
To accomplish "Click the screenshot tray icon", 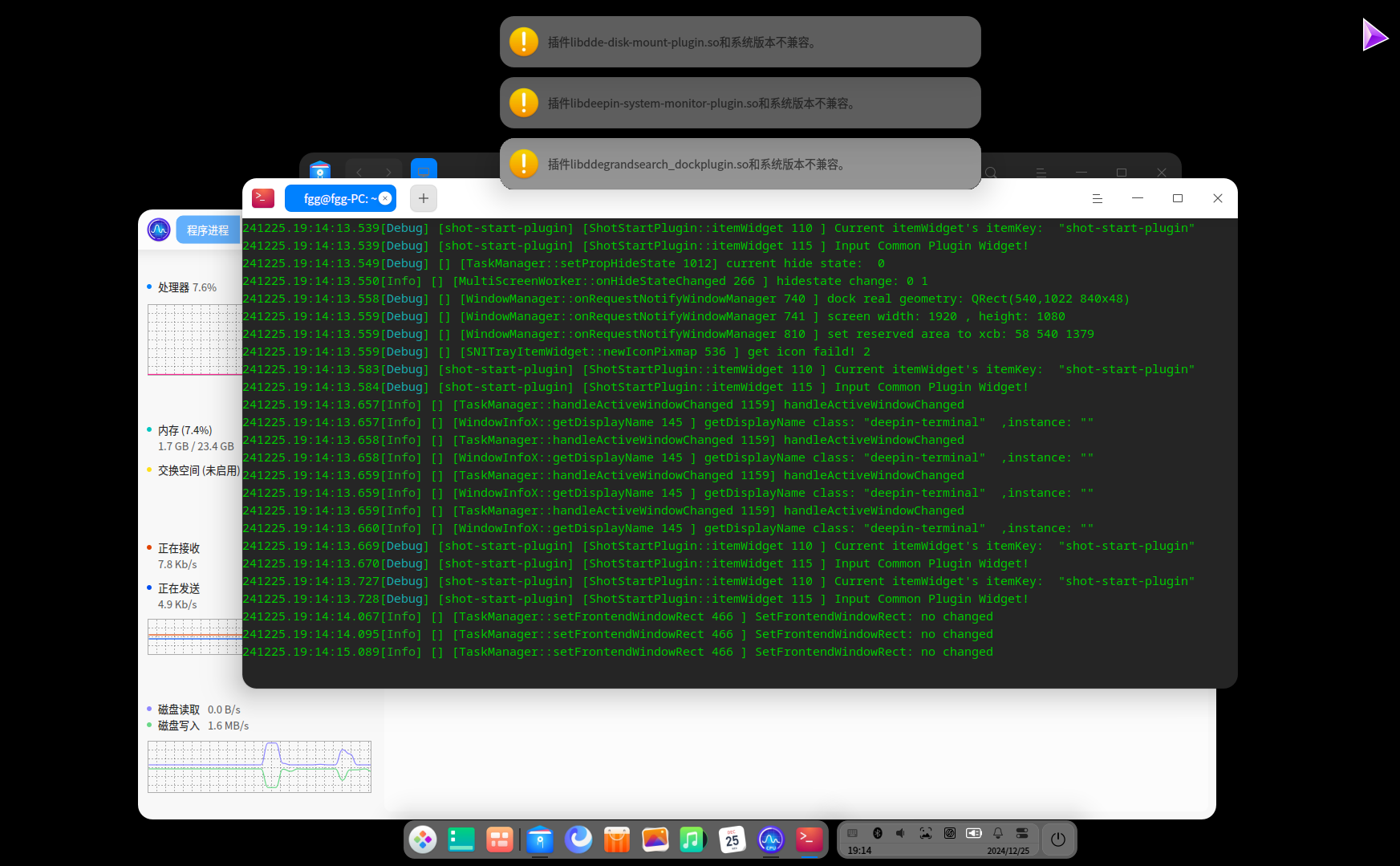I will [925, 833].
